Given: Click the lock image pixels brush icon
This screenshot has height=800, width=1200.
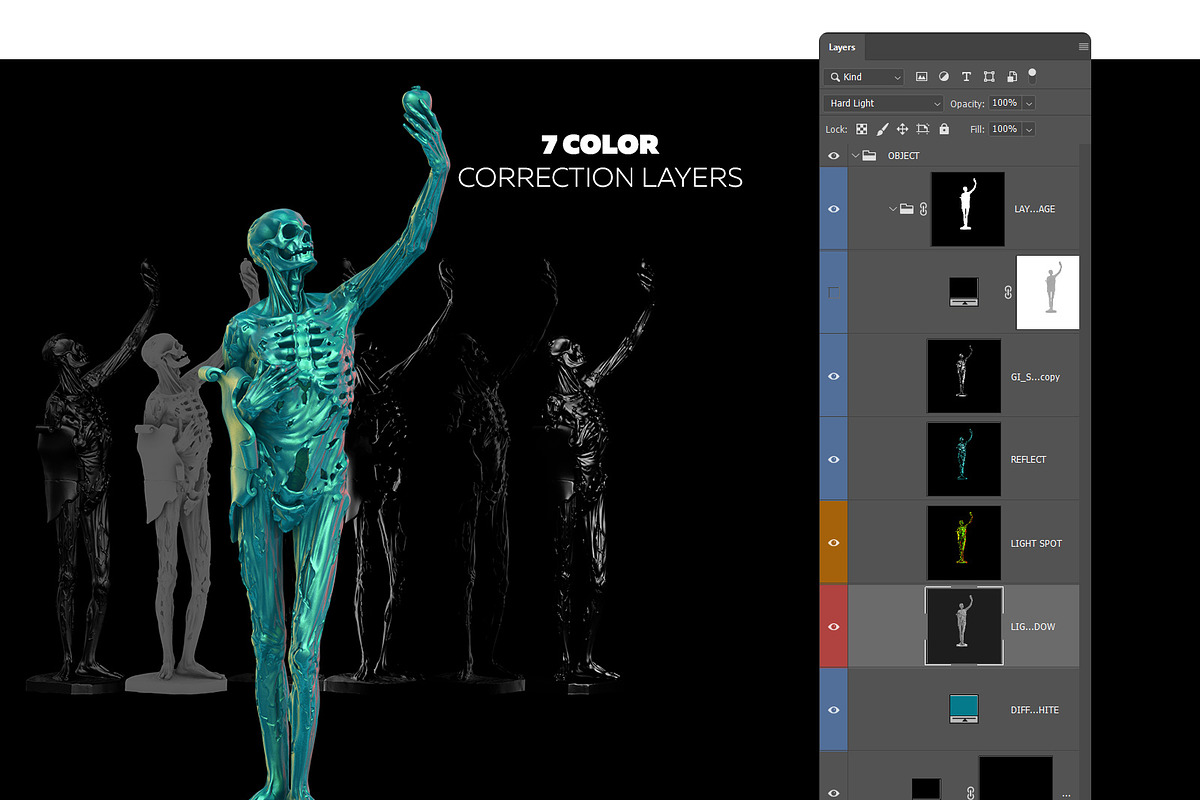Looking at the screenshot, I should click(882, 129).
